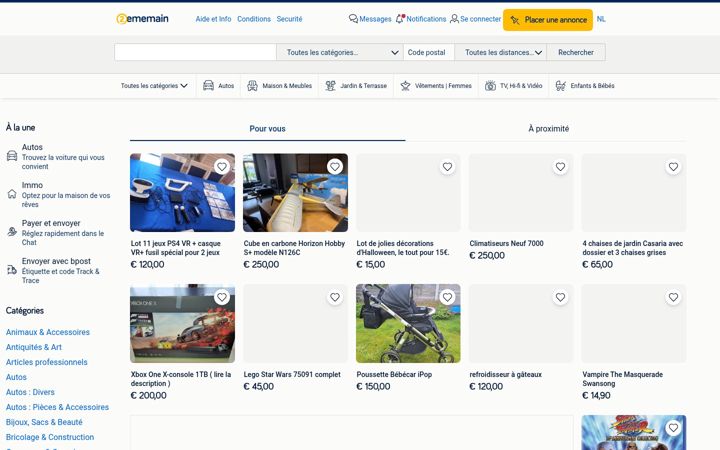Favorite the Lot 11 jeux PS4 VR listing

(x=222, y=167)
